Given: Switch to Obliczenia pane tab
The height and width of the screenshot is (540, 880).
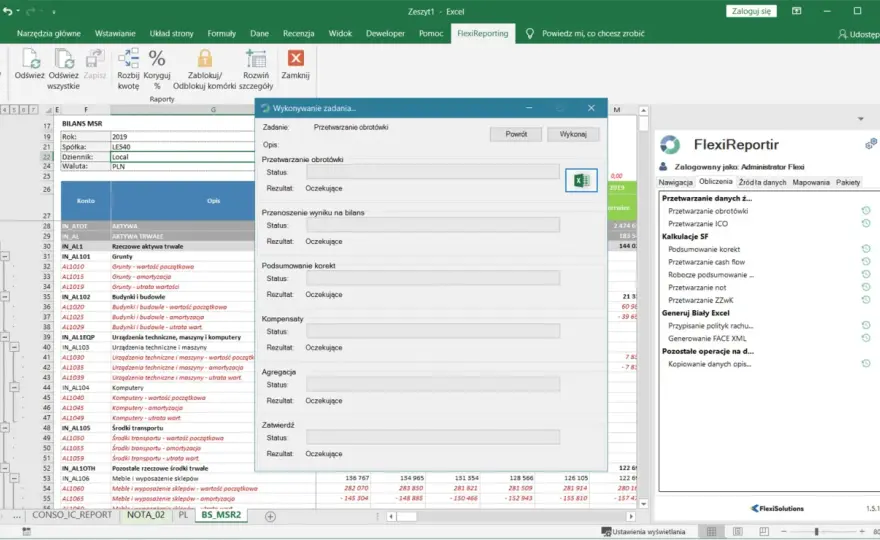Looking at the screenshot, I should 716,181.
